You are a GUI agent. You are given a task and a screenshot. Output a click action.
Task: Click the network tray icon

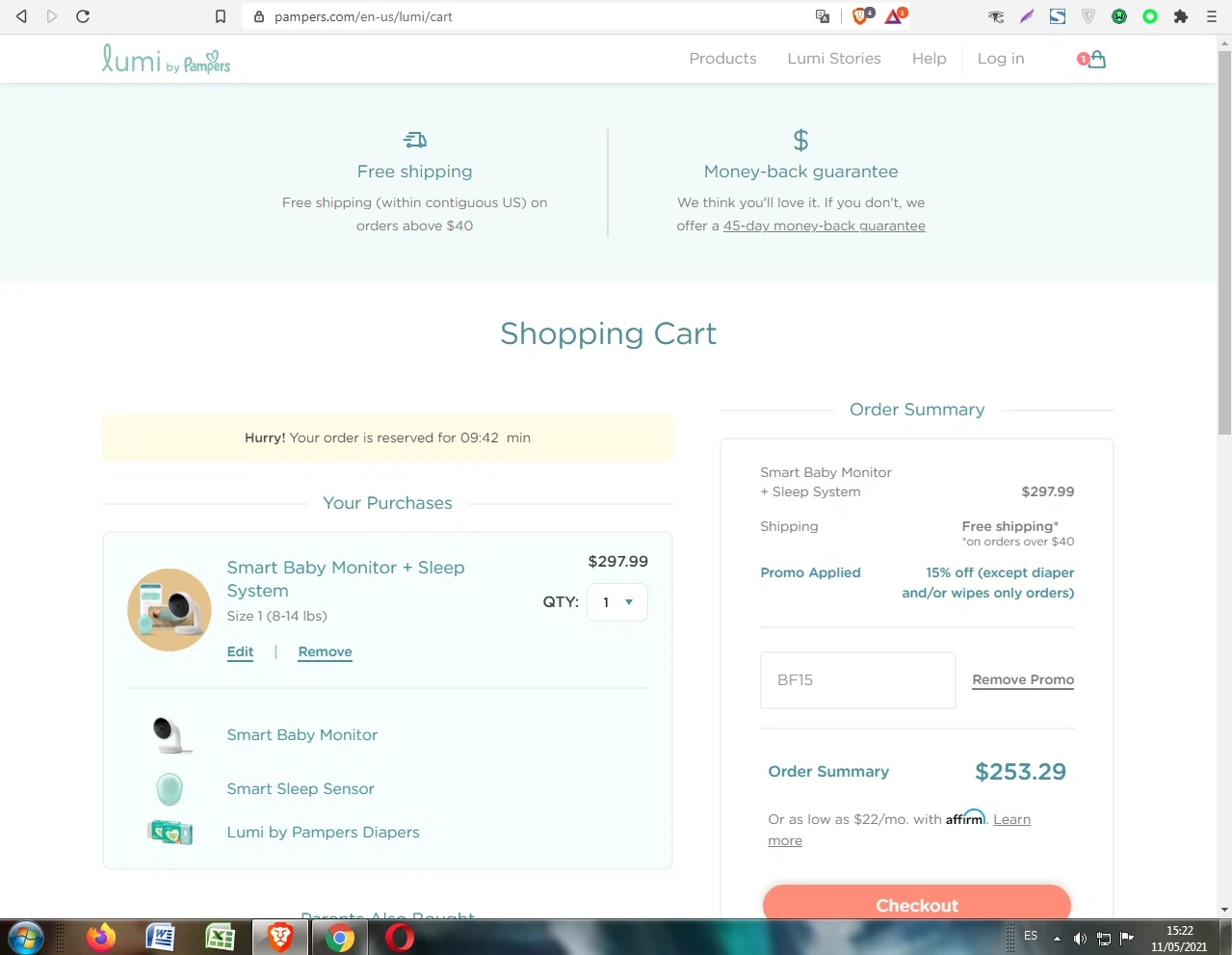pyautogui.click(x=1104, y=938)
